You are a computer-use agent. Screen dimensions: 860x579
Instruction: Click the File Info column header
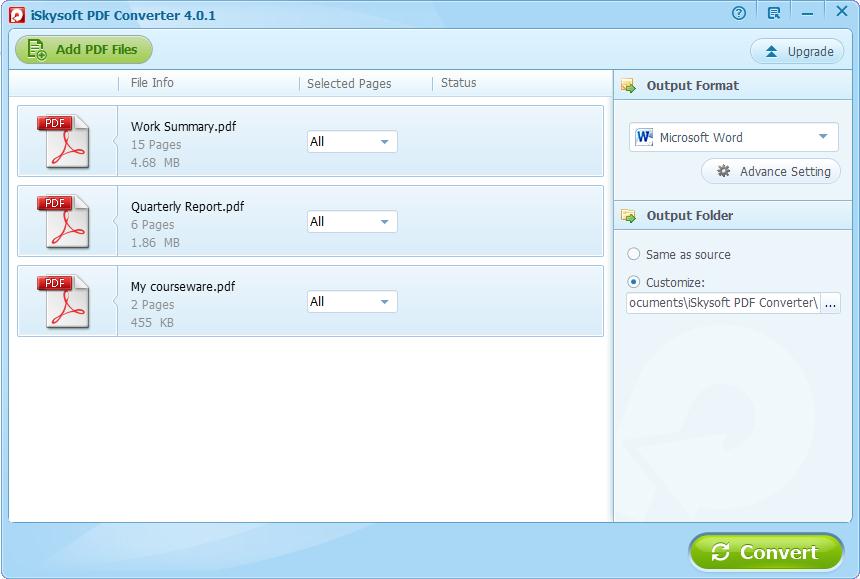click(x=152, y=83)
